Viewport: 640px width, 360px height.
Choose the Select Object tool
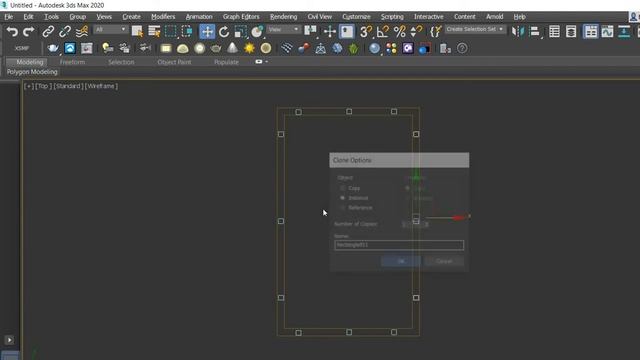click(x=137, y=31)
